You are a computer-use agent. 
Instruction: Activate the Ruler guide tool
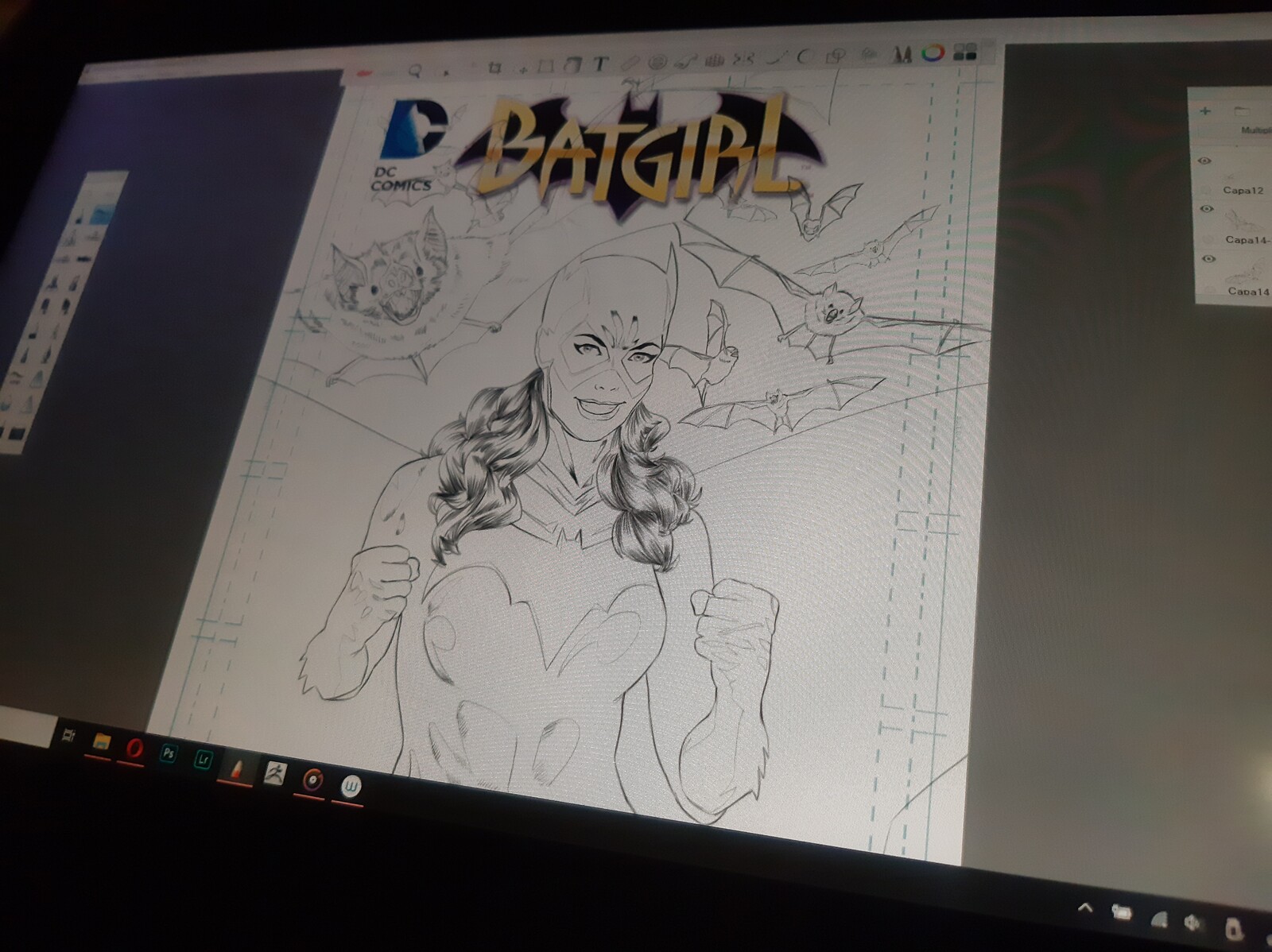[629, 63]
